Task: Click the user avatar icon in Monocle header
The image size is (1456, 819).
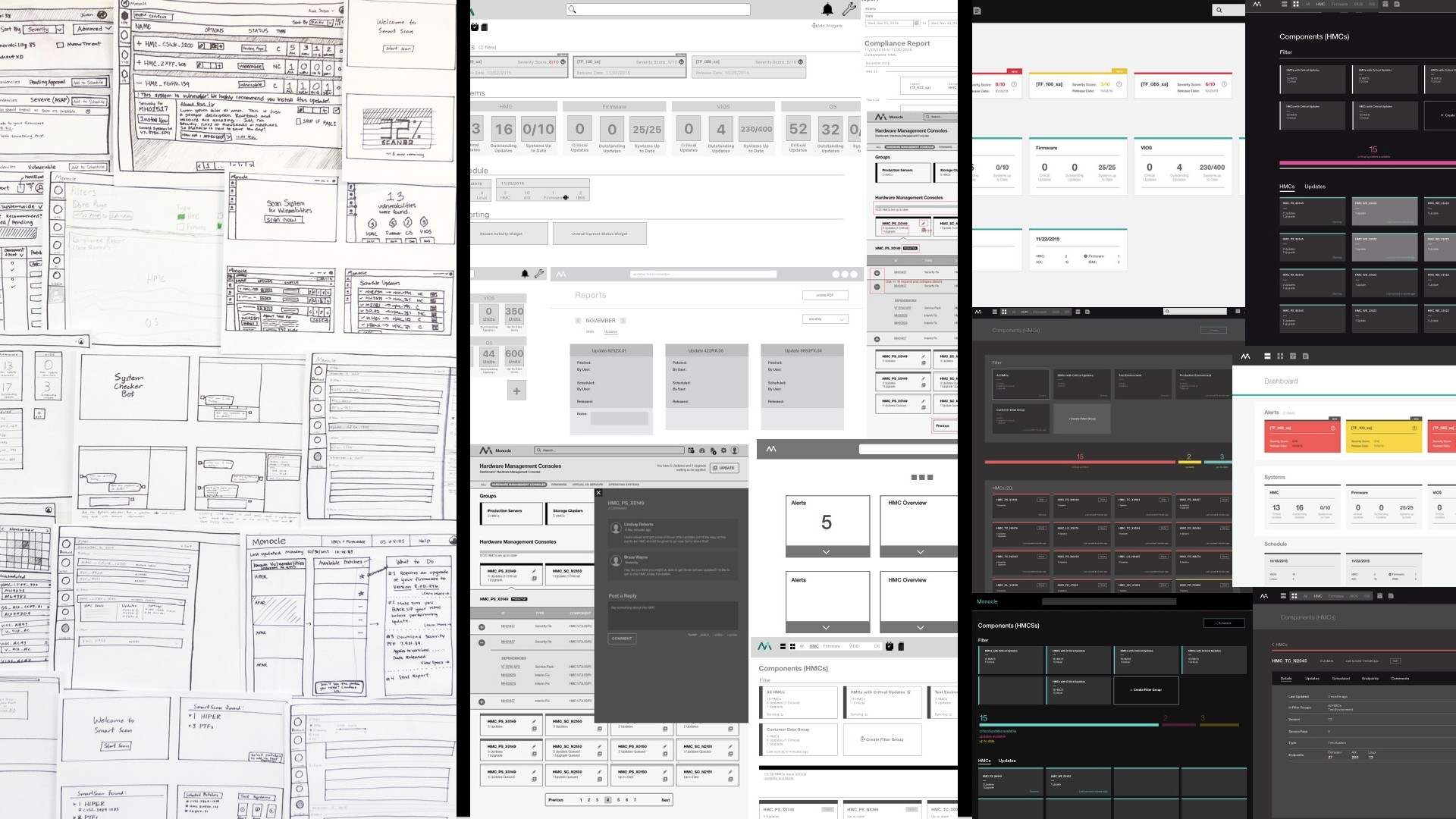Action: point(734,450)
